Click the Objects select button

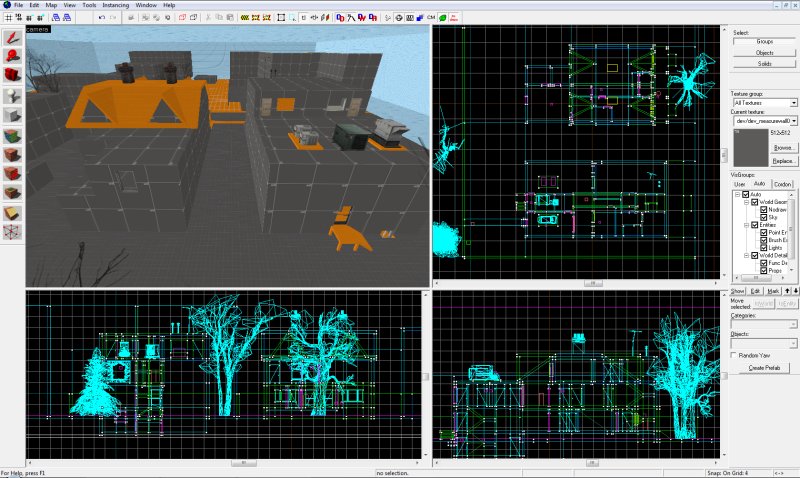(764, 53)
